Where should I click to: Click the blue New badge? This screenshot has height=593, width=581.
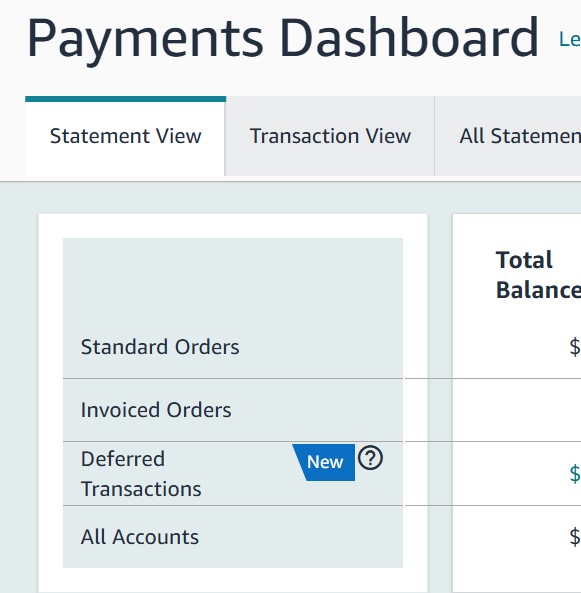[x=324, y=462]
